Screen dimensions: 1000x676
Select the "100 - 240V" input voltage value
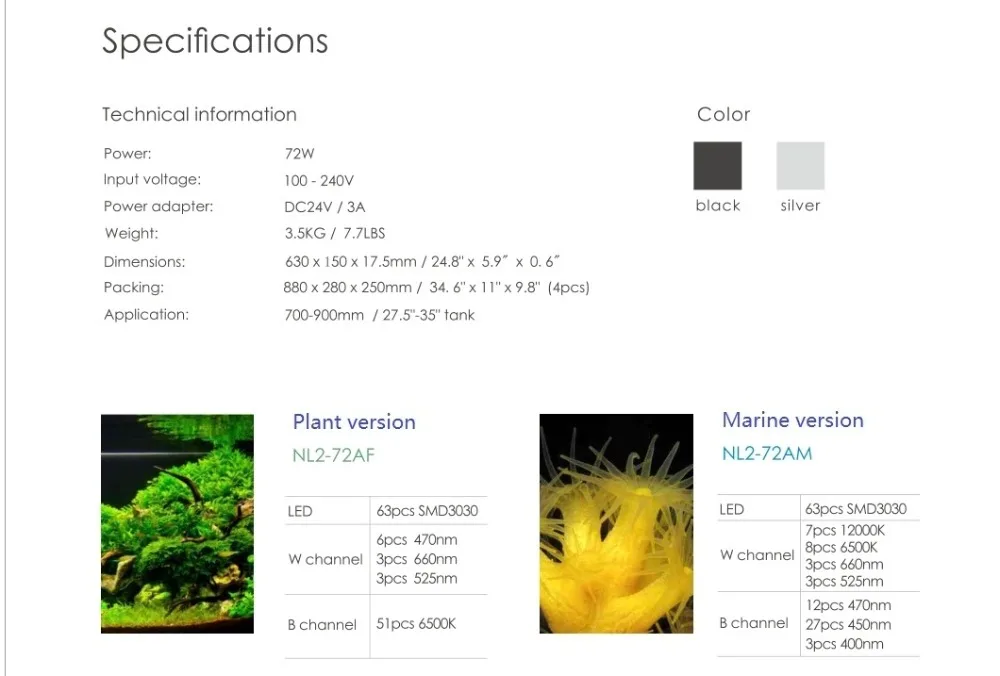[319, 180]
